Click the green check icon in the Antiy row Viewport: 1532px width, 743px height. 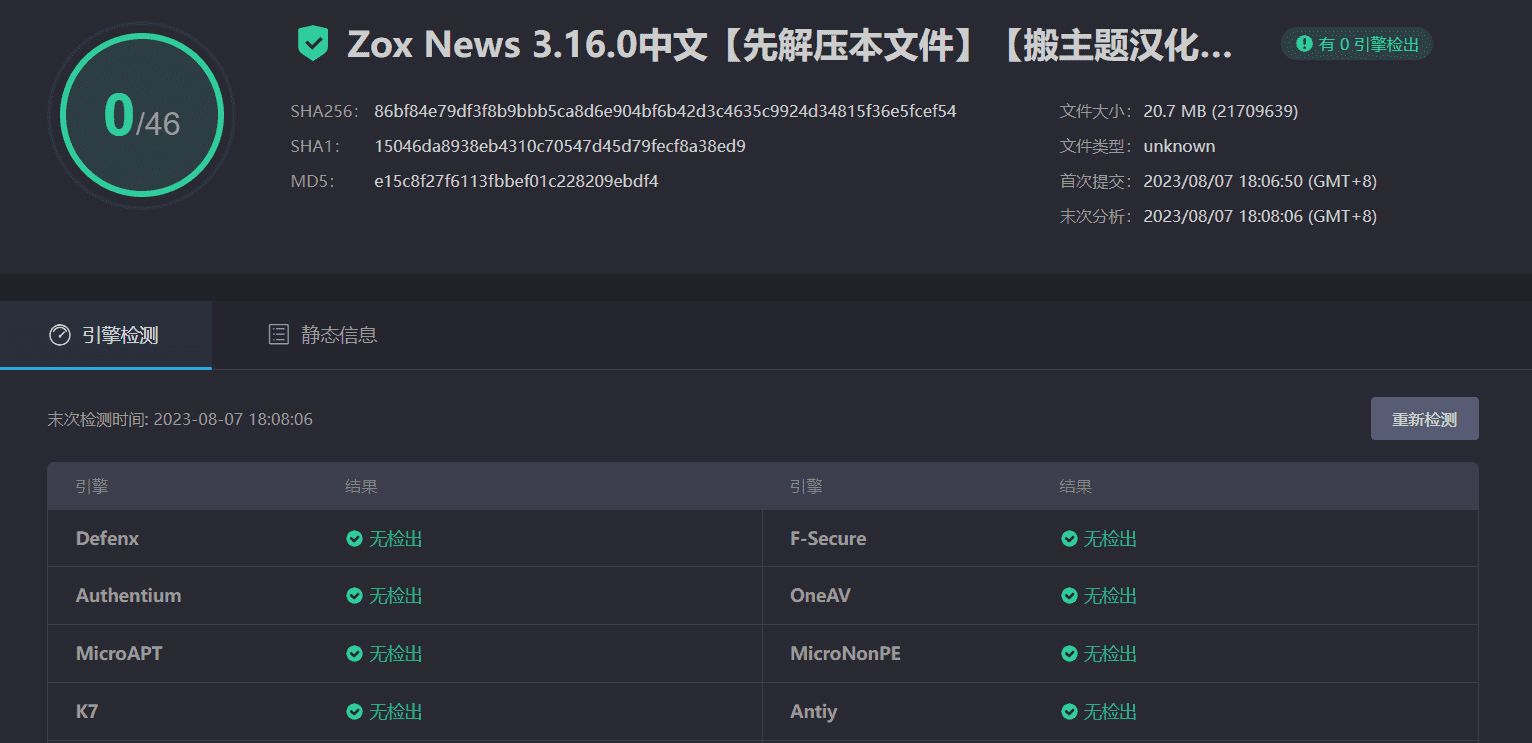click(1069, 712)
